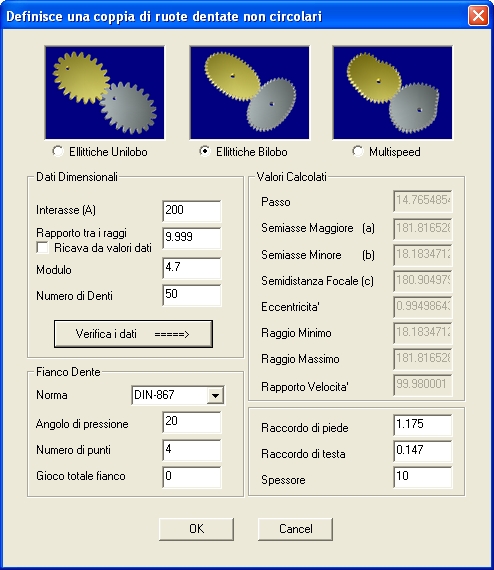Choose the Multispeed radio option
The height and width of the screenshot is (570, 494).
coord(358,151)
